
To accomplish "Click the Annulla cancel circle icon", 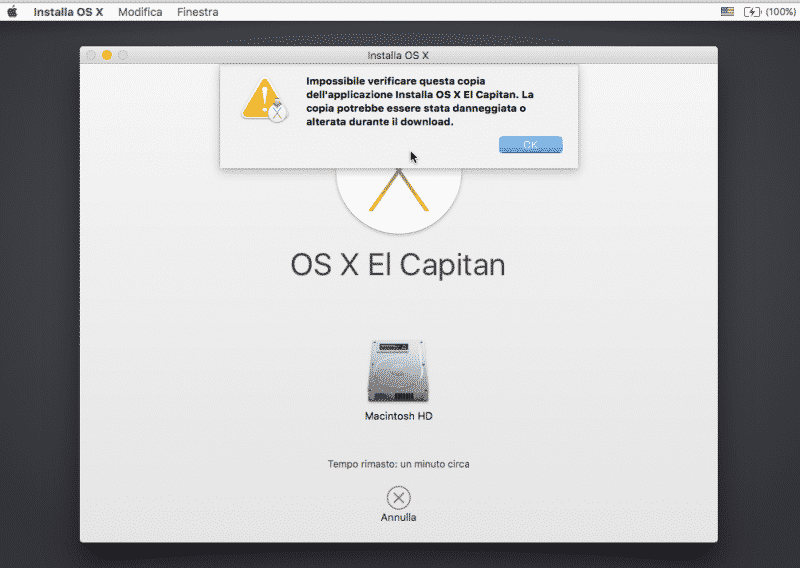I will (x=398, y=498).
